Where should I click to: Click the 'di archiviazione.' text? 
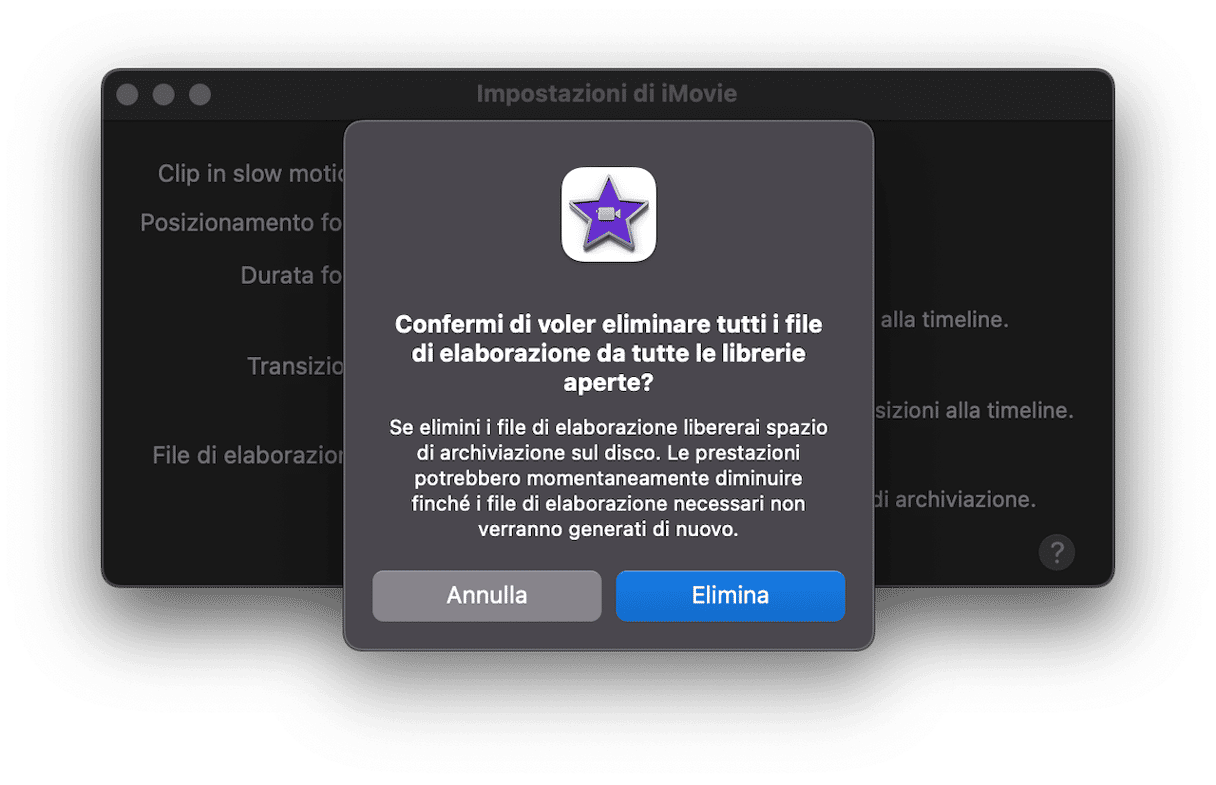[955, 498]
